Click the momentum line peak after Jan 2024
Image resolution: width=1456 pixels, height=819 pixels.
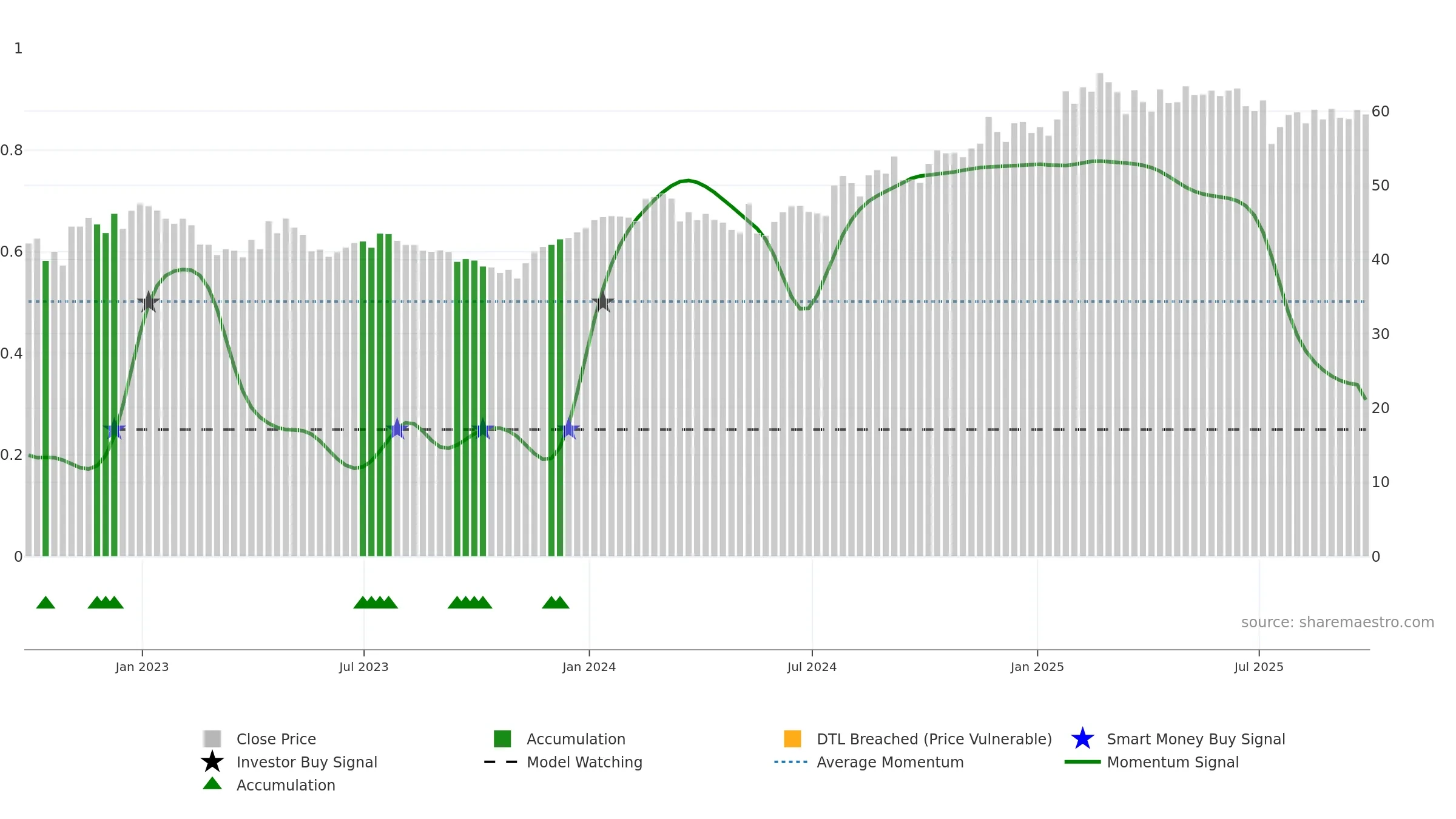(x=687, y=180)
